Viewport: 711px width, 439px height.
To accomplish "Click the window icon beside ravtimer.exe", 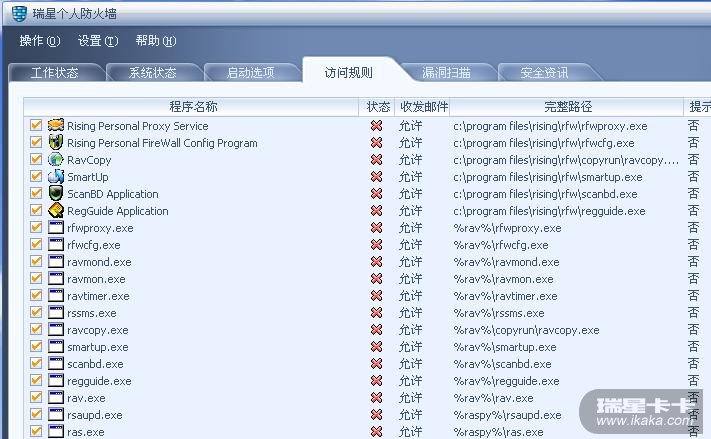I will click(x=56, y=295).
